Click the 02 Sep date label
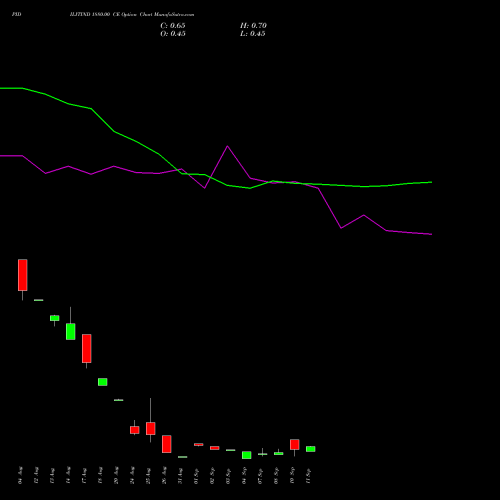Image resolution: width=500 pixels, height=500 pixels. pyautogui.click(x=213, y=475)
